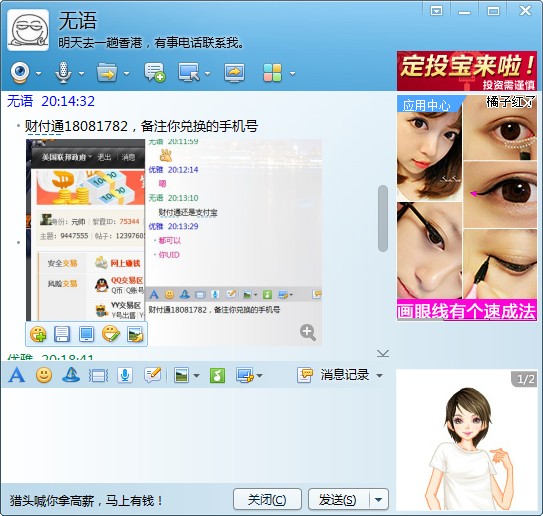Image resolution: width=543 pixels, height=516 pixels.
Task: Send a file using the folder icon
Action: click(107, 73)
